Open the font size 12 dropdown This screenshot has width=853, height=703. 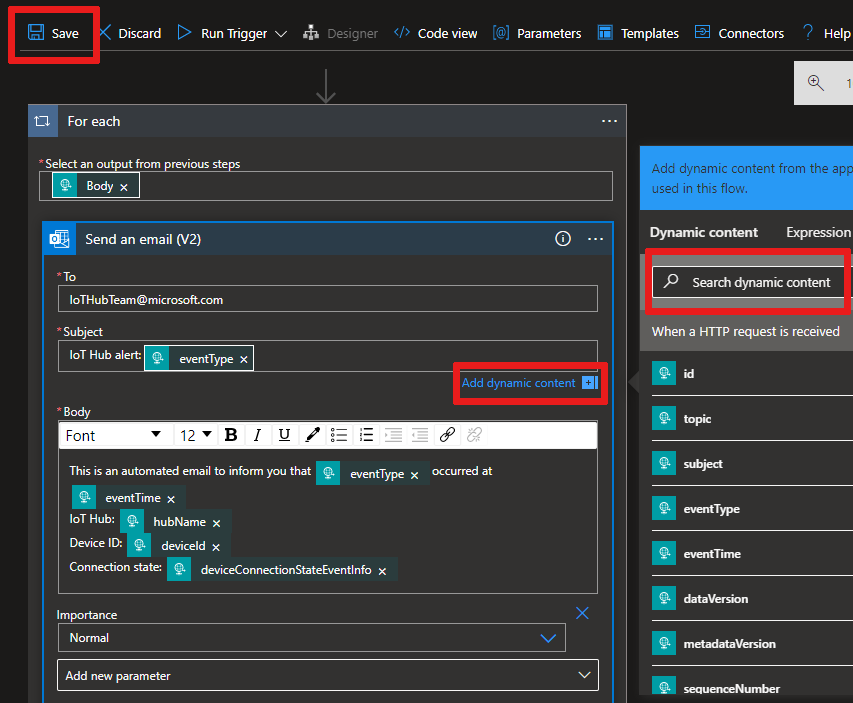196,435
